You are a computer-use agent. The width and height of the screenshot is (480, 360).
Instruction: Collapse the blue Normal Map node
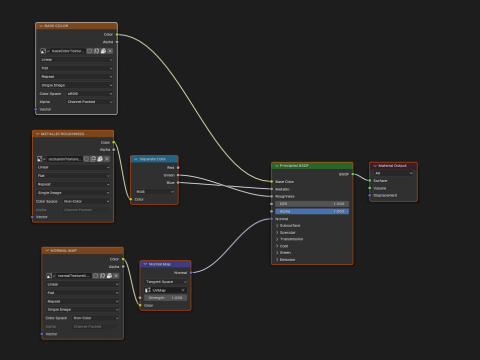tap(145, 264)
